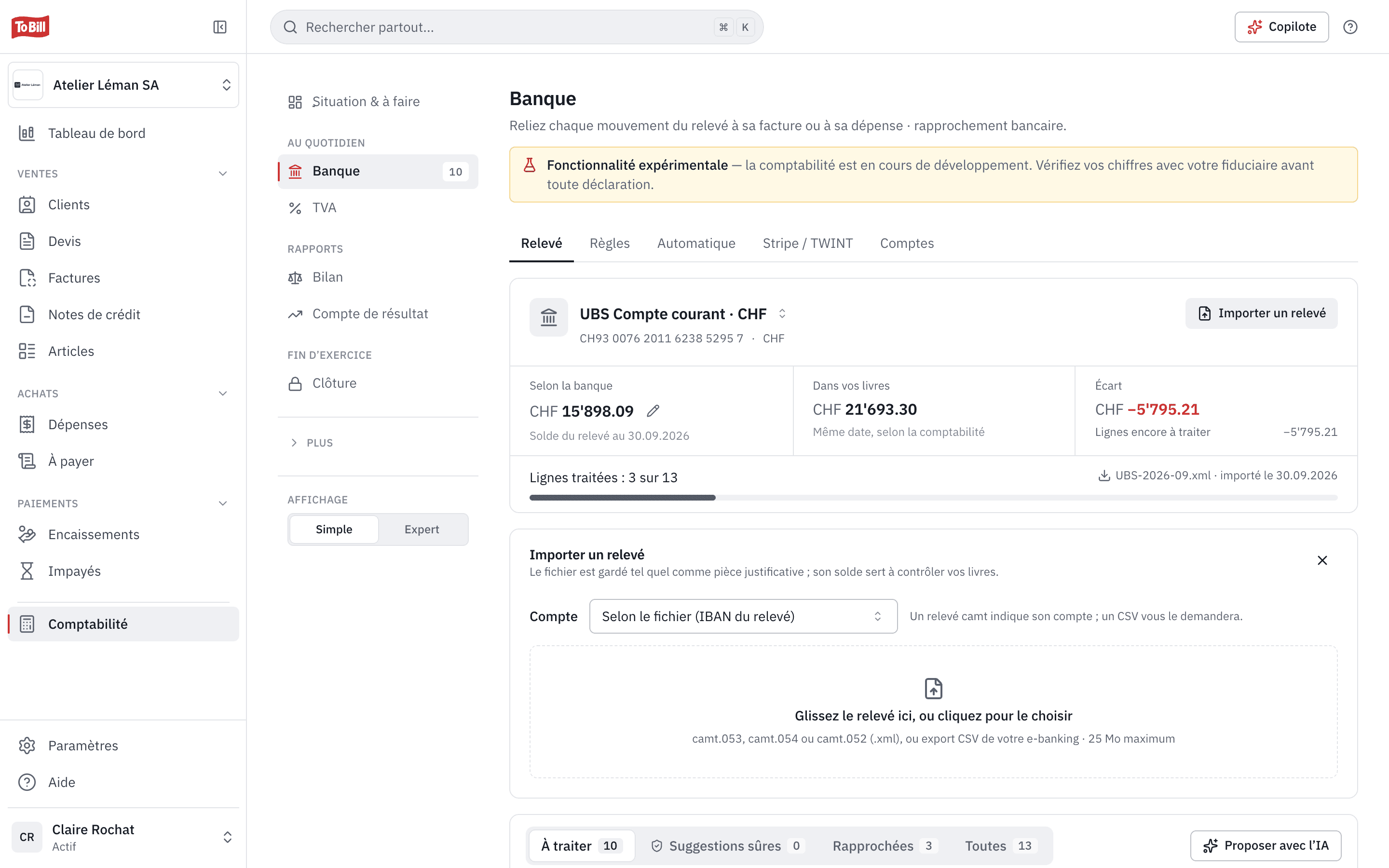Go to Clients in the sidebar
Screen dimensions: 1389x868
pos(123,205)
